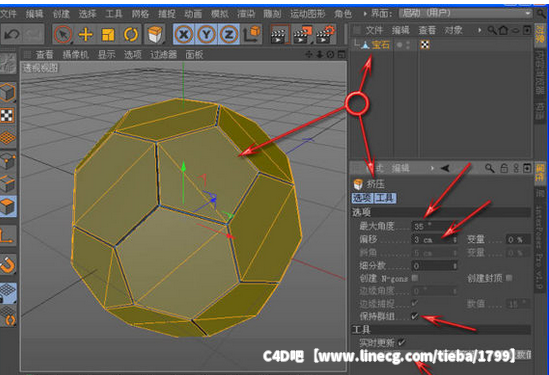The height and width of the screenshot is (375, 549).
Task: Click object manager home icon
Action: tap(503, 30)
